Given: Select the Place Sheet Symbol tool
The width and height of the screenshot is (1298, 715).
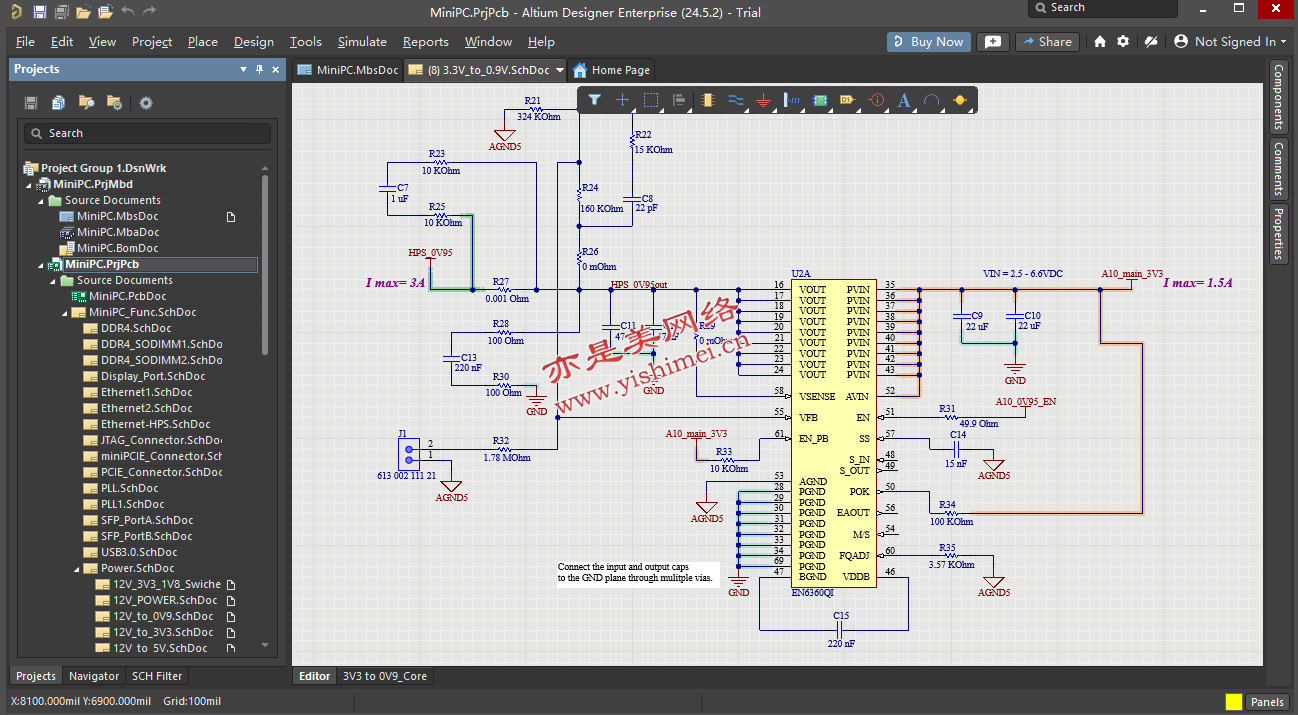Looking at the screenshot, I should 820,100.
